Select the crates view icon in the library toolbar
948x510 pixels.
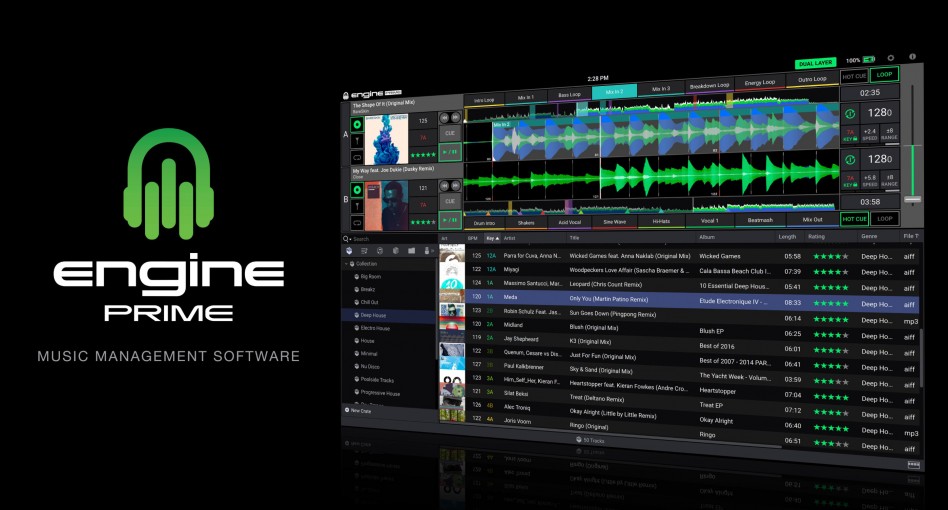(349, 251)
